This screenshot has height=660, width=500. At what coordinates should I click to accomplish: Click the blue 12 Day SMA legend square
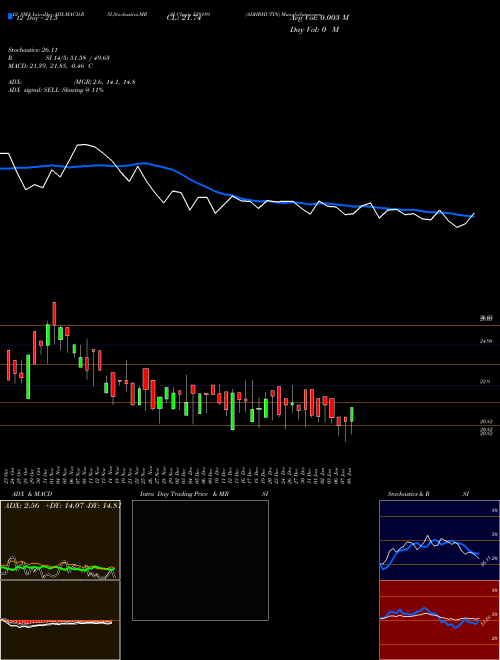(x=10, y=17)
